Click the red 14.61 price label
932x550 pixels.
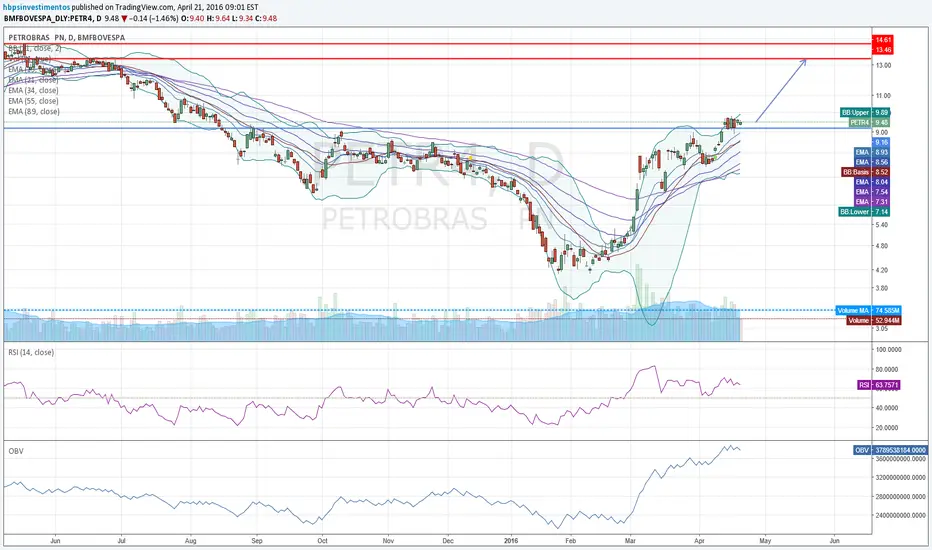click(883, 40)
